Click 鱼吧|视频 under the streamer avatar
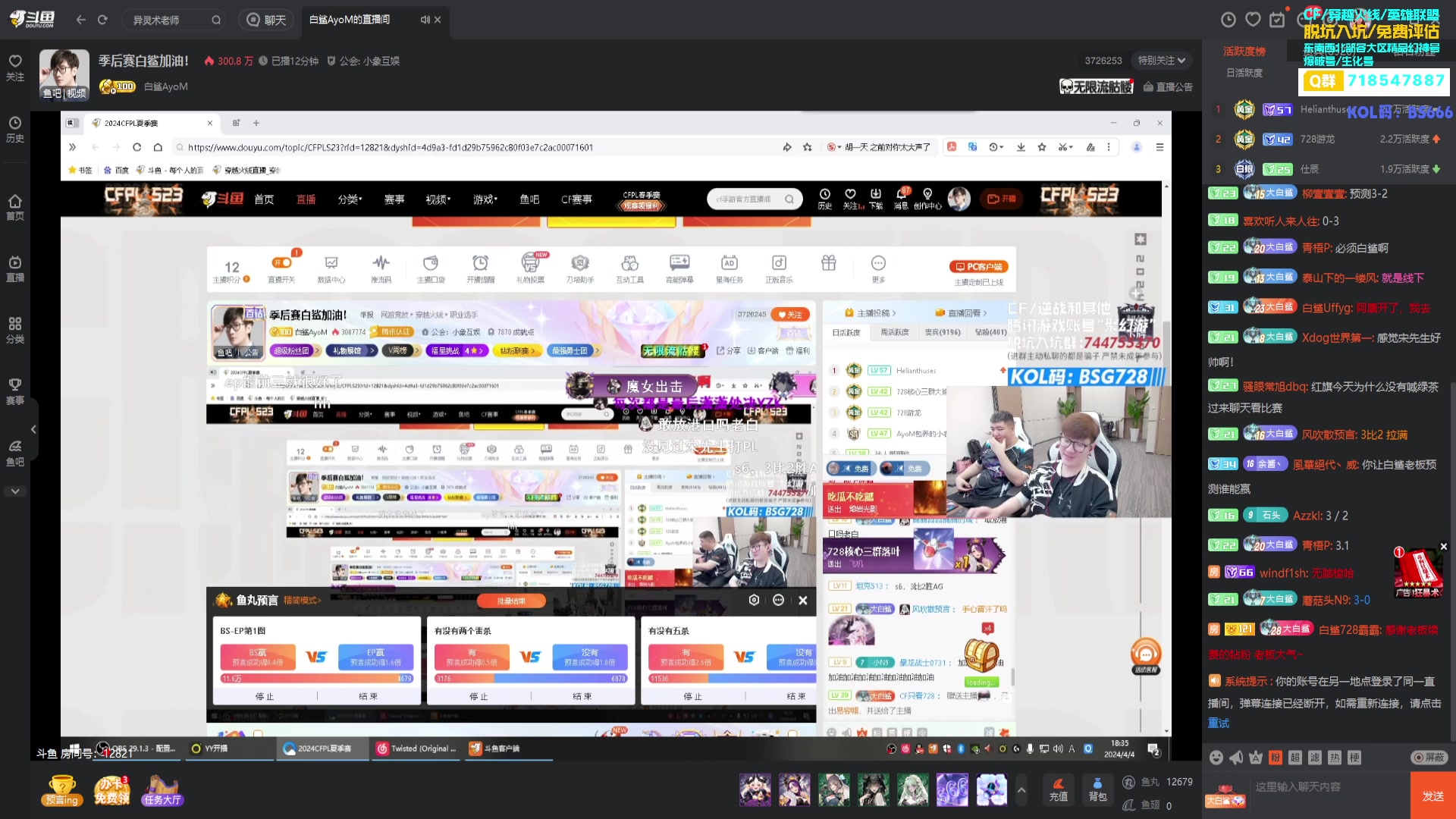This screenshot has height=819, width=1456. point(64,93)
